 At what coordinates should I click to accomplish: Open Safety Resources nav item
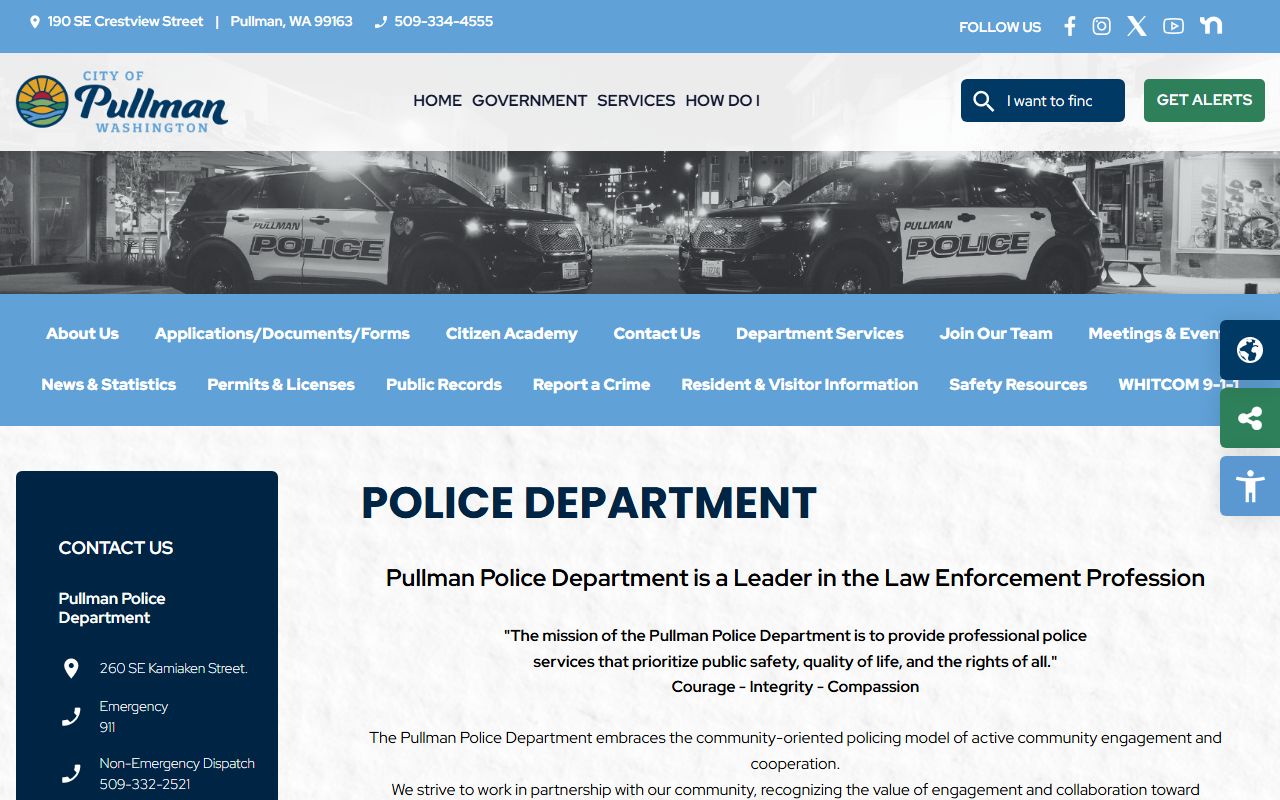click(1017, 384)
